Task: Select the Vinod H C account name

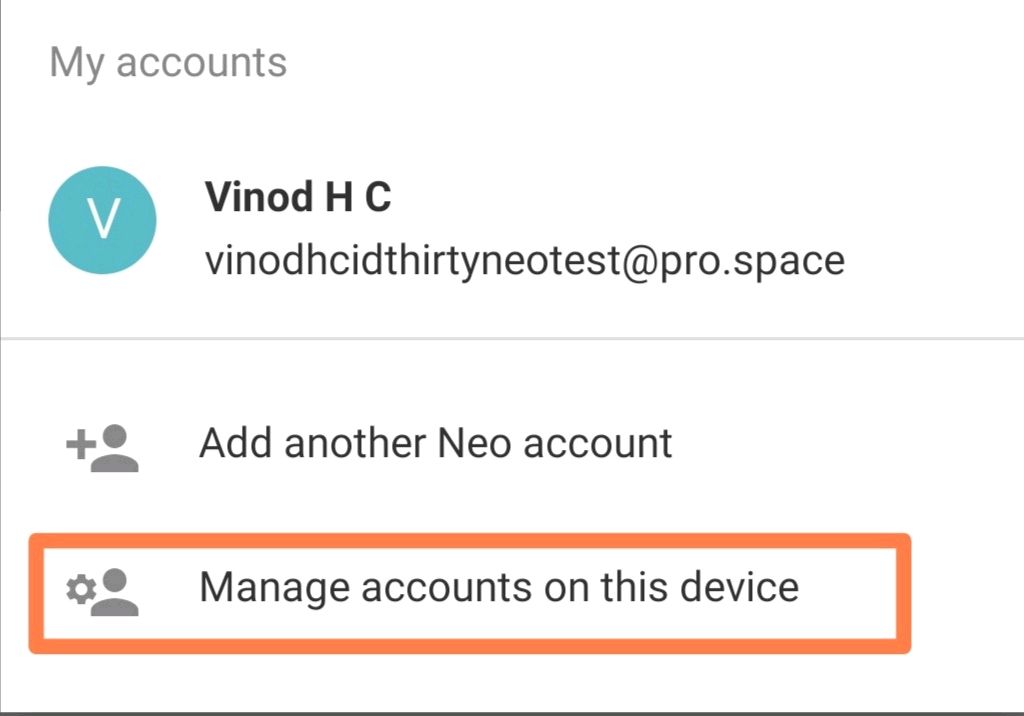Action: (x=298, y=197)
